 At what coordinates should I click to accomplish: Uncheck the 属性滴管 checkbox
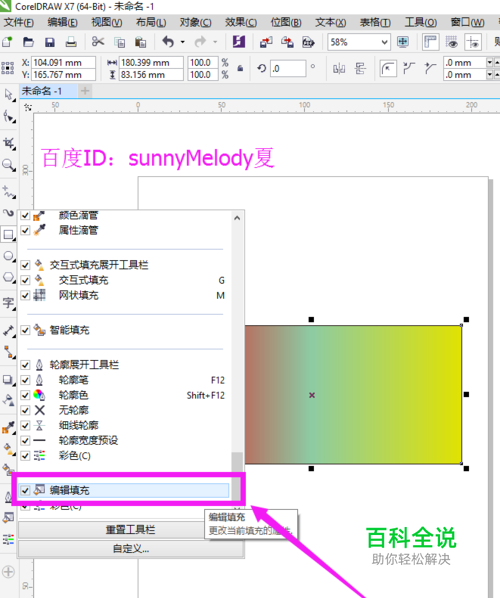[25, 230]
